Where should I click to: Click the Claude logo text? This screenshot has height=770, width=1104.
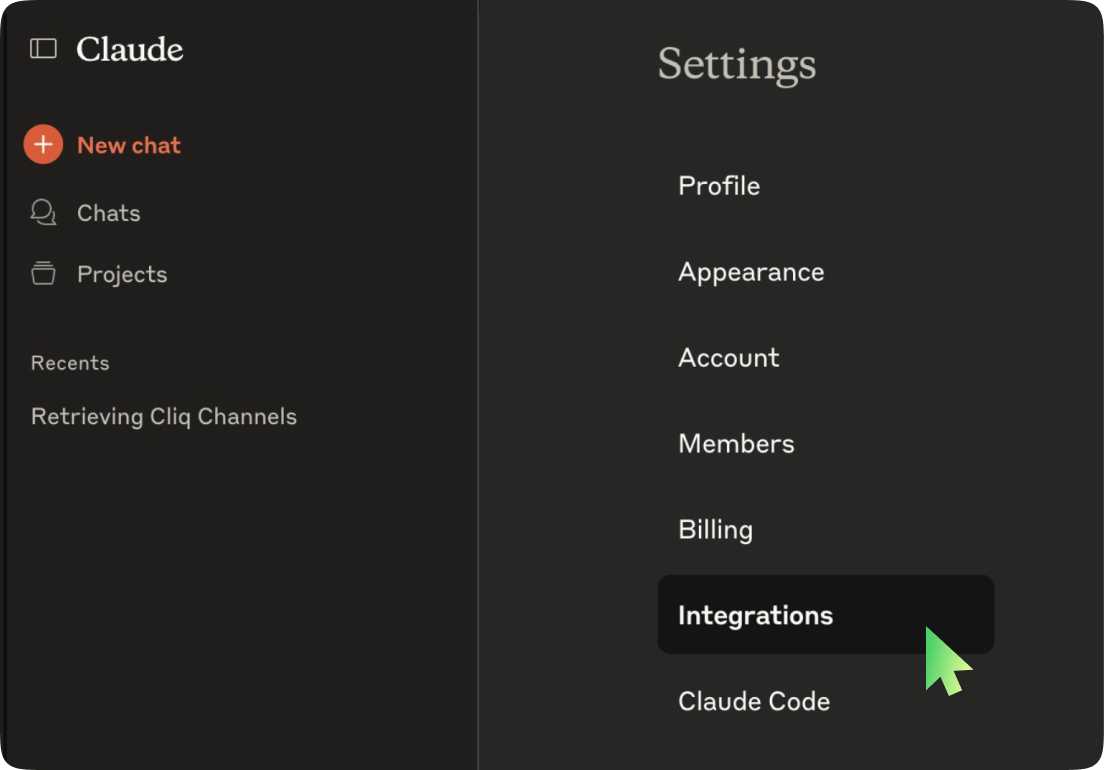130,49
